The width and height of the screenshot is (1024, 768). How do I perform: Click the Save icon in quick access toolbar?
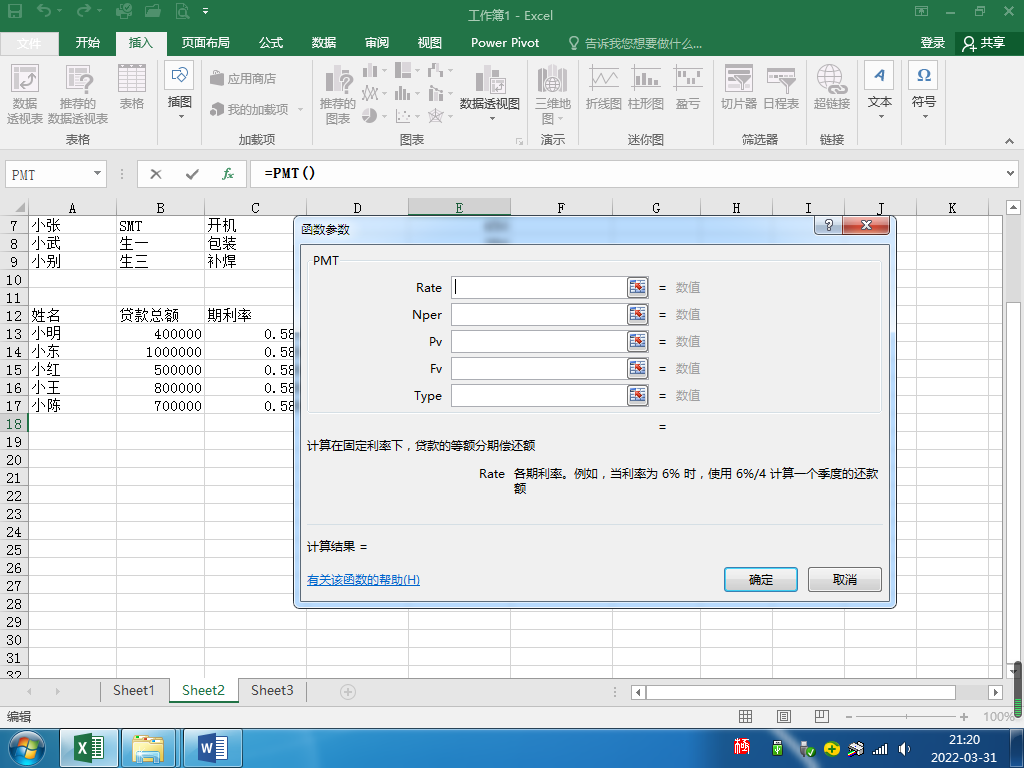pos(14,11)
